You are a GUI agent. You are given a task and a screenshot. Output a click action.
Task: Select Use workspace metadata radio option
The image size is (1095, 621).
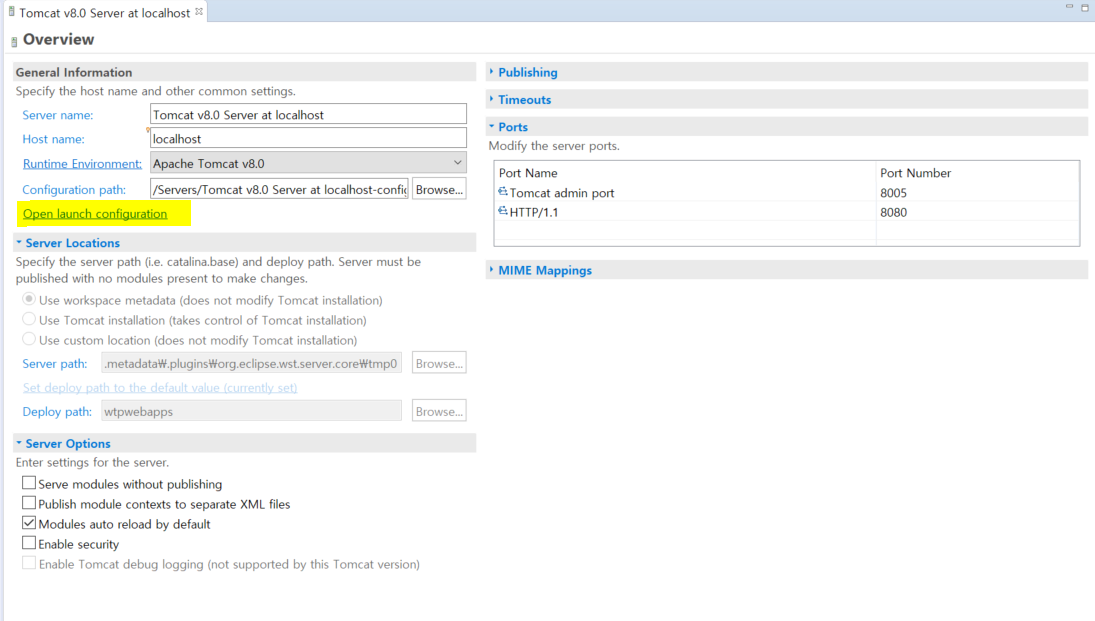pyautogui.click(x=29, y=299)
